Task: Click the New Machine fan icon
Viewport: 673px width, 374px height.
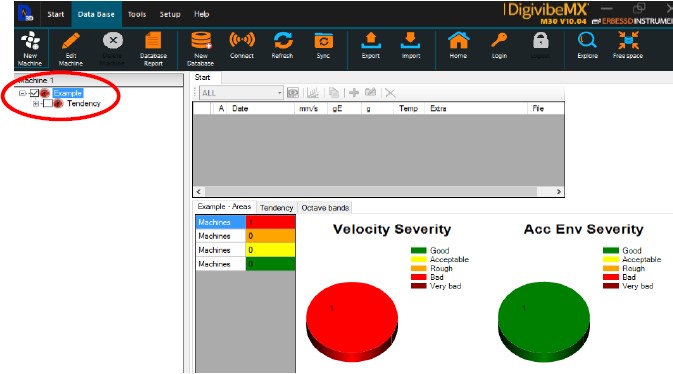Action: click(30, 48)
